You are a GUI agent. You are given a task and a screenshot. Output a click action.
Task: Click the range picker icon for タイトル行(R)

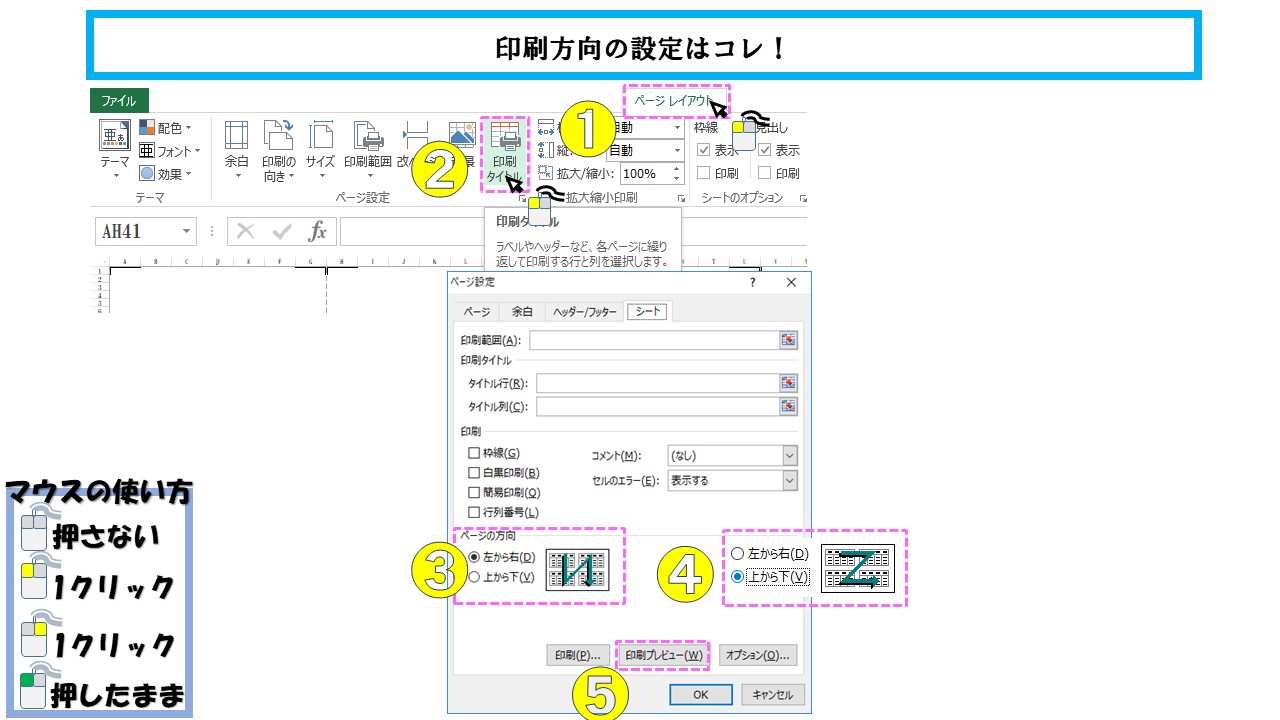(789, 383)
